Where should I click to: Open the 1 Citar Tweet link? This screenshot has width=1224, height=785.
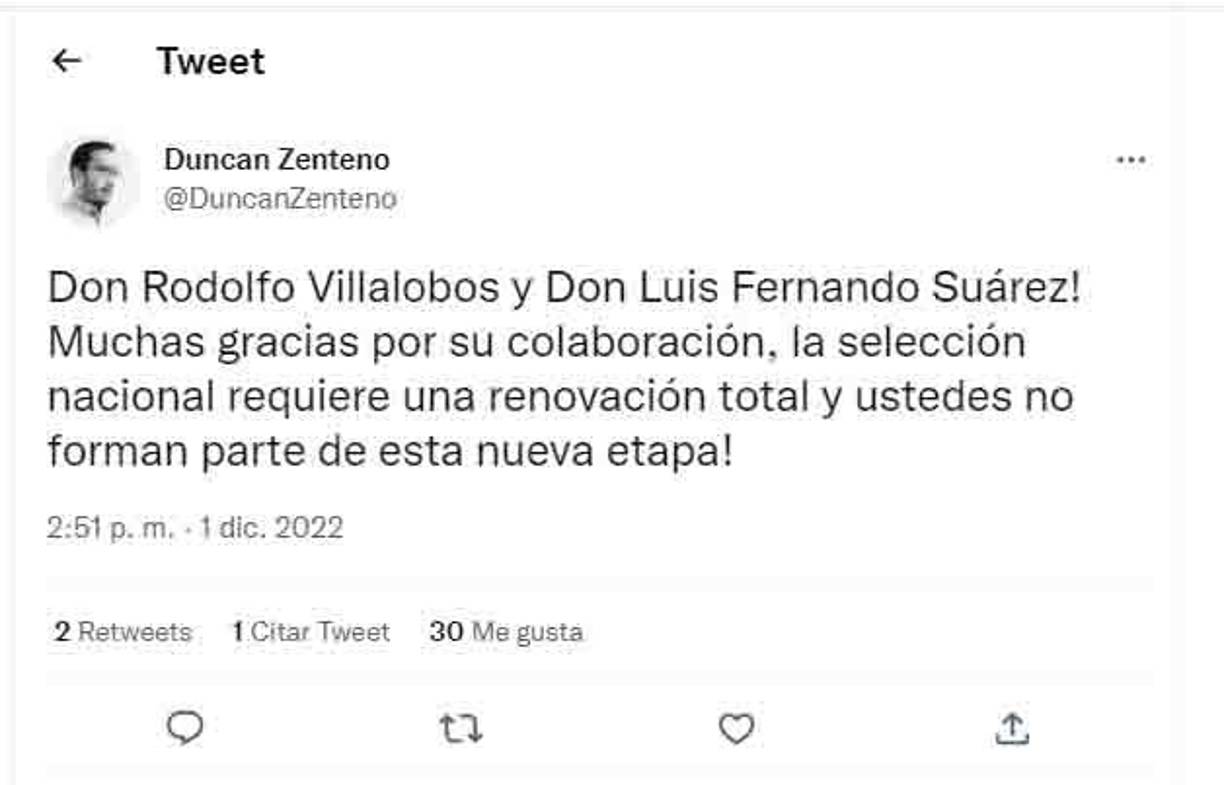click(310, 632)
